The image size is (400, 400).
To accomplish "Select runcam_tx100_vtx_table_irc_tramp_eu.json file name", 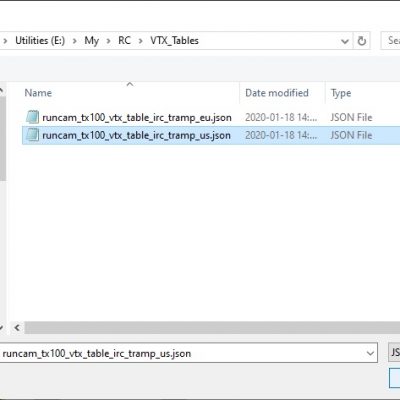I will point(137,117).
